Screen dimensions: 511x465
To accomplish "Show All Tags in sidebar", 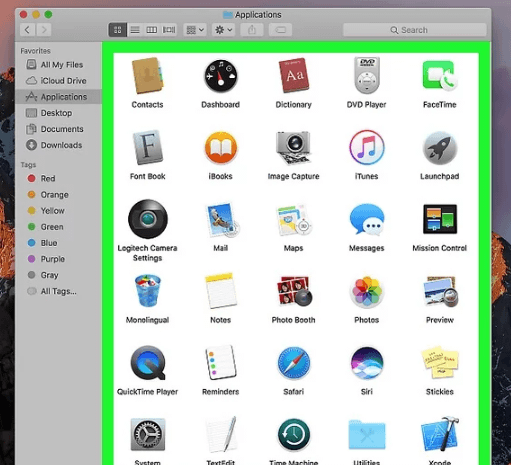I will (x=58, y=291).
